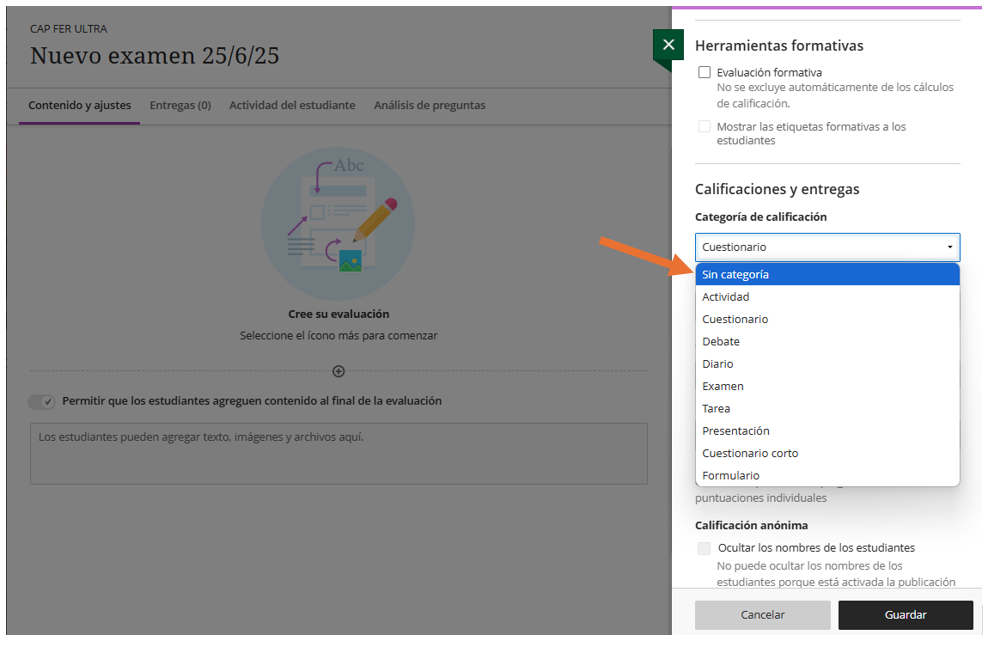989x647 pixels.
Task: Pick Formulario from the category list
Action: (x=828, y=476)
